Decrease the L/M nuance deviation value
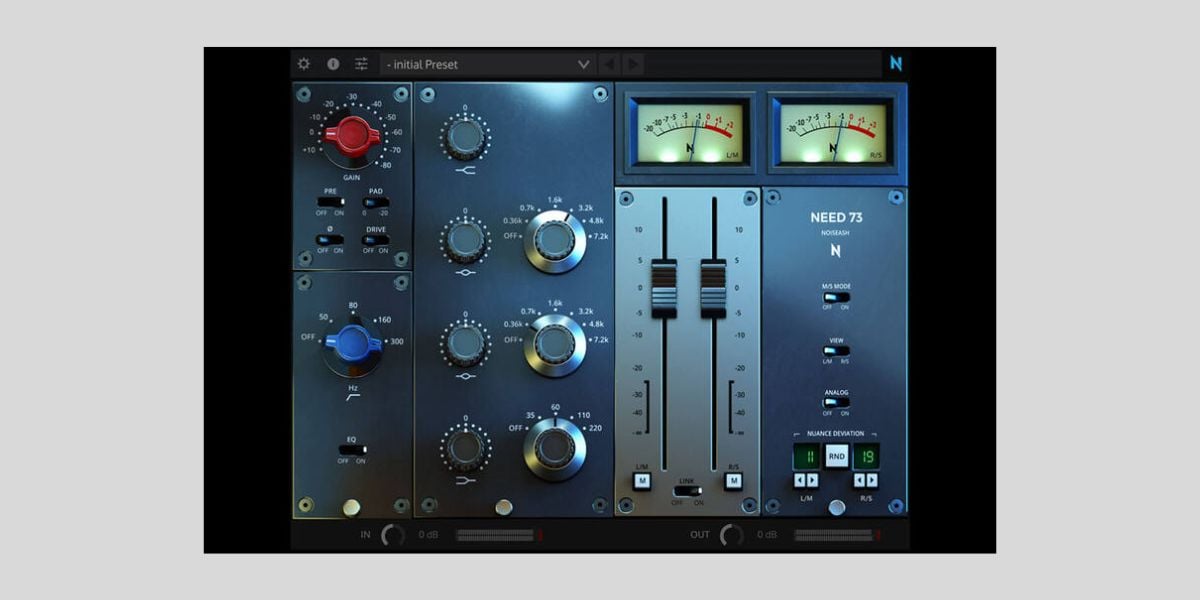Image resolution: width=1200 pixels, height=600 pixels. (x=800, y=481)
